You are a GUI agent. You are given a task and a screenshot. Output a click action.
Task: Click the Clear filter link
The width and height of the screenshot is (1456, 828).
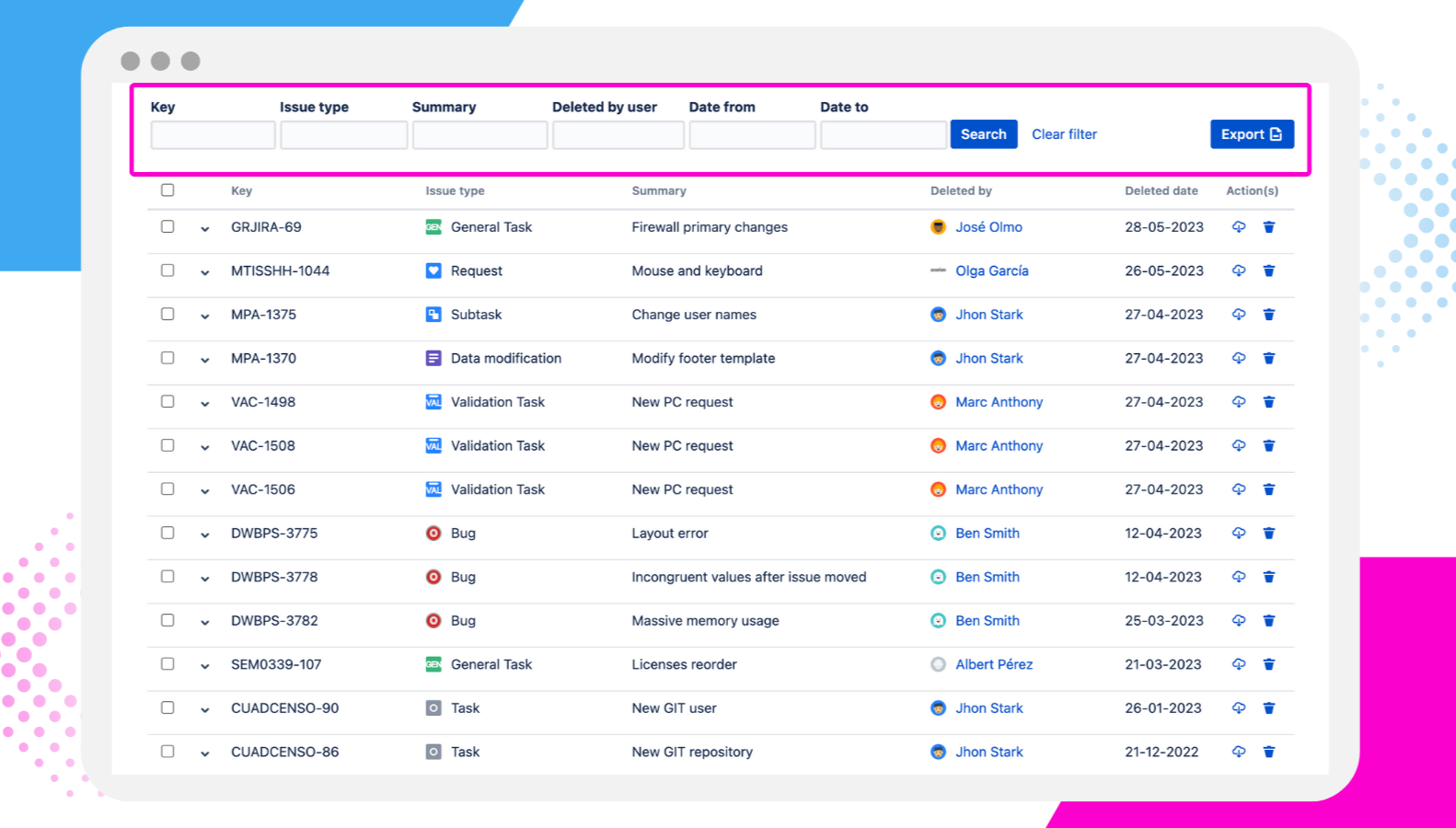click(x=1064, y=134)
